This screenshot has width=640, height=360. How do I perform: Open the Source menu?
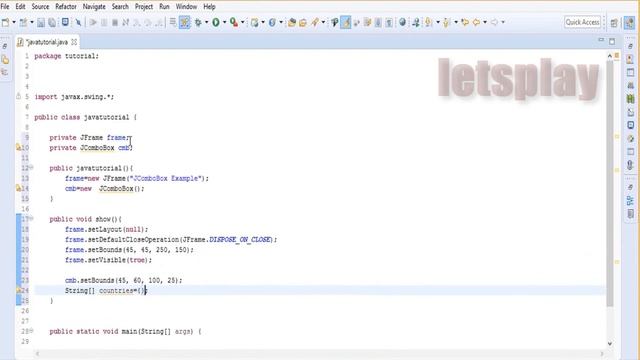[x=40, y=7]
